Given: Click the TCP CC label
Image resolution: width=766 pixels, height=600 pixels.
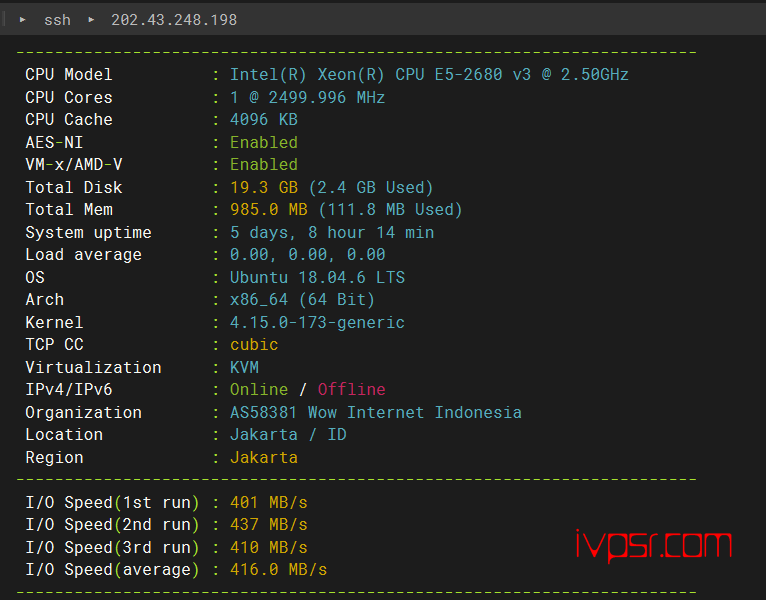Looking at the screenshot, I should click(x=54, y=344).
